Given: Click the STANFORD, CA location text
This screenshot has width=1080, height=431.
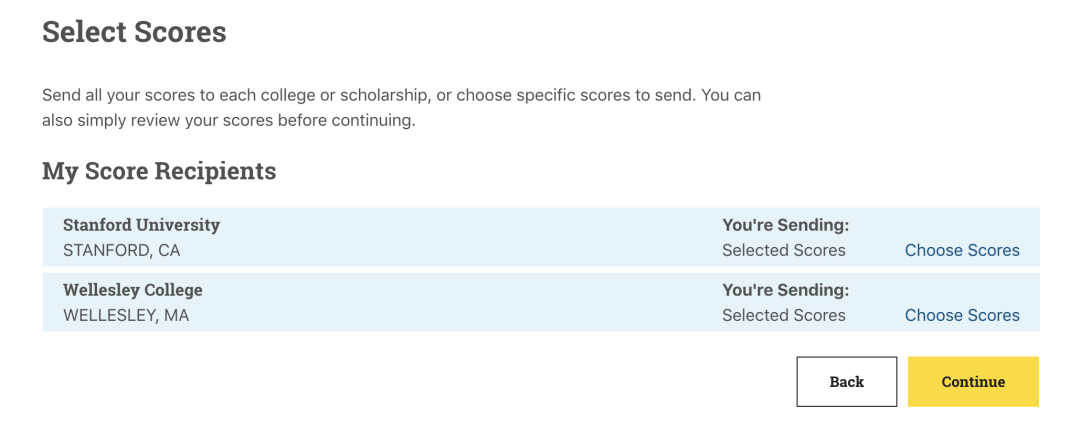Looking at the screenshot, I should click(x=121, y=250).
